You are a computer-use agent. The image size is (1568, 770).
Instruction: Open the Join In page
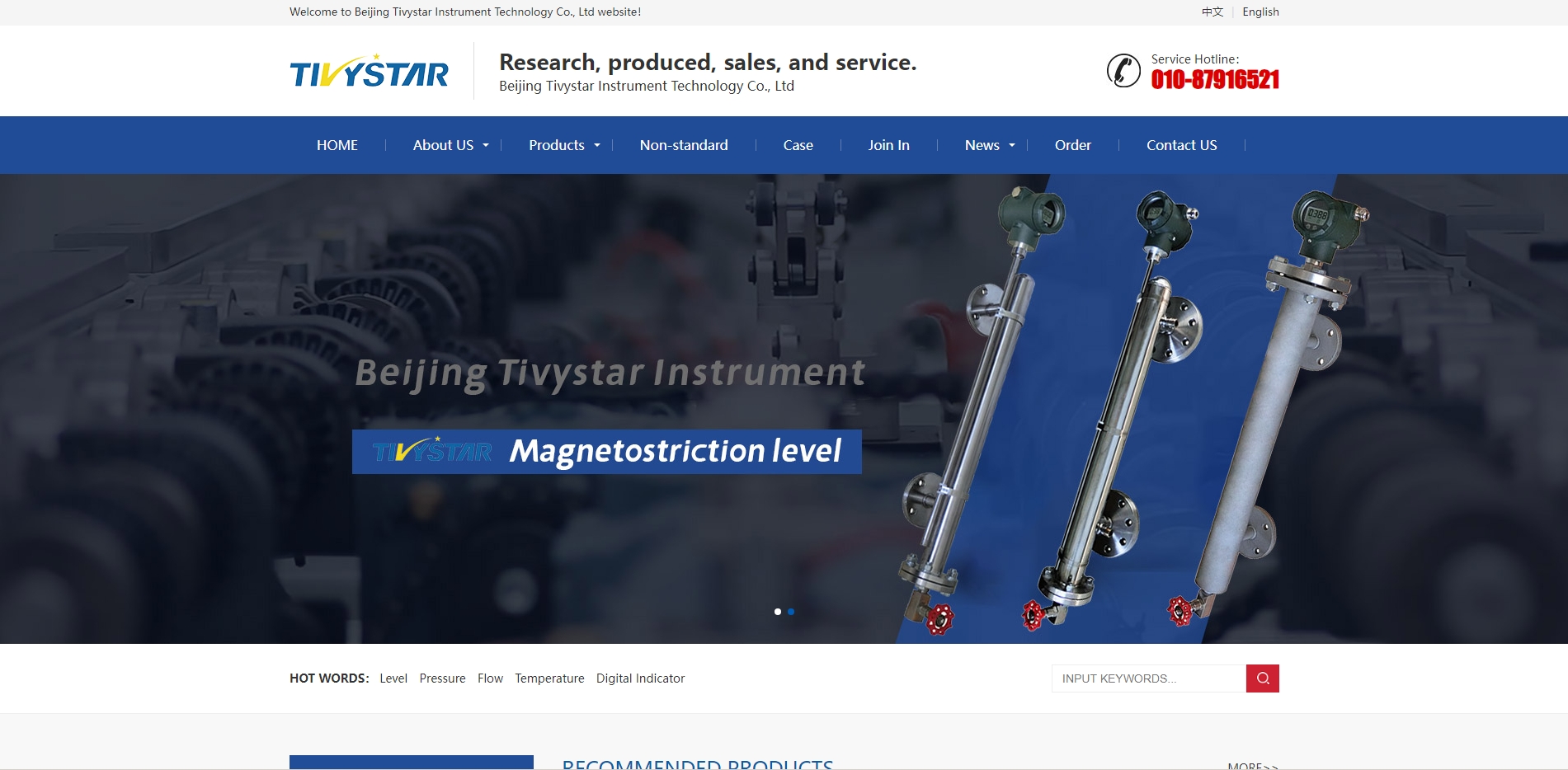pos(888,145)
